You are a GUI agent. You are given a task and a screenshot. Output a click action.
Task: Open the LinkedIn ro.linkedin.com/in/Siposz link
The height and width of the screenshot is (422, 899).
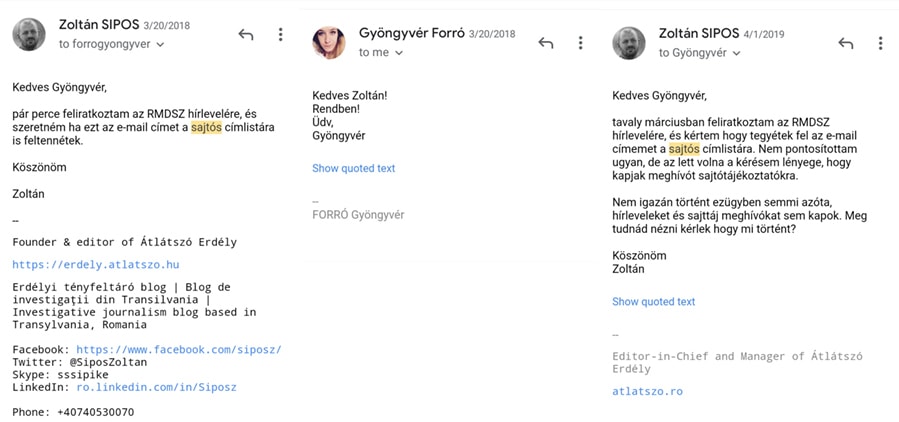pos(156,388)
